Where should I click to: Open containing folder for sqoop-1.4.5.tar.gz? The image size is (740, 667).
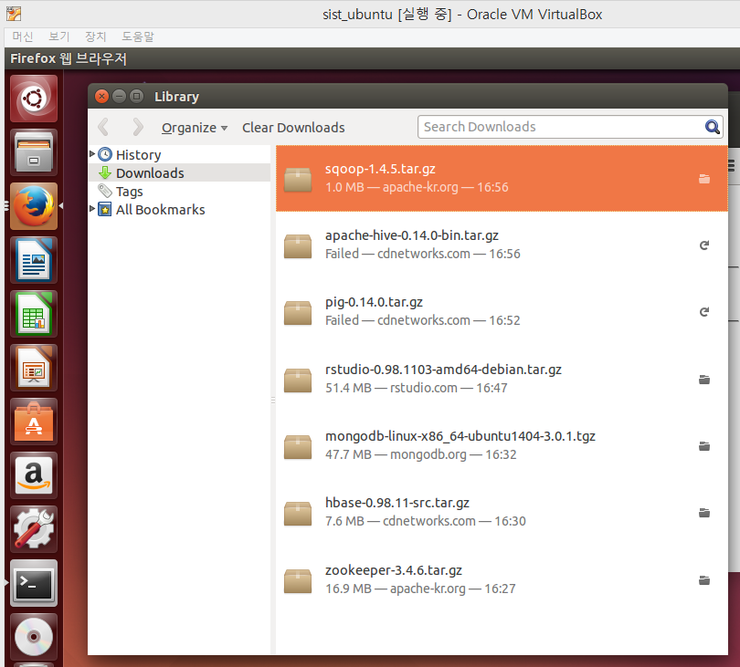pyautogui.click(x=704, y=179)
